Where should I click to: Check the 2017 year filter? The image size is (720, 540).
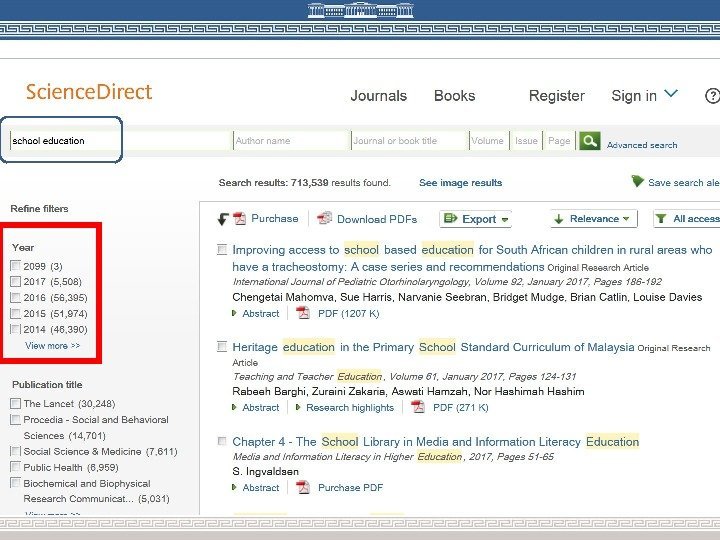pyautogui.click(x=16, y=281)
